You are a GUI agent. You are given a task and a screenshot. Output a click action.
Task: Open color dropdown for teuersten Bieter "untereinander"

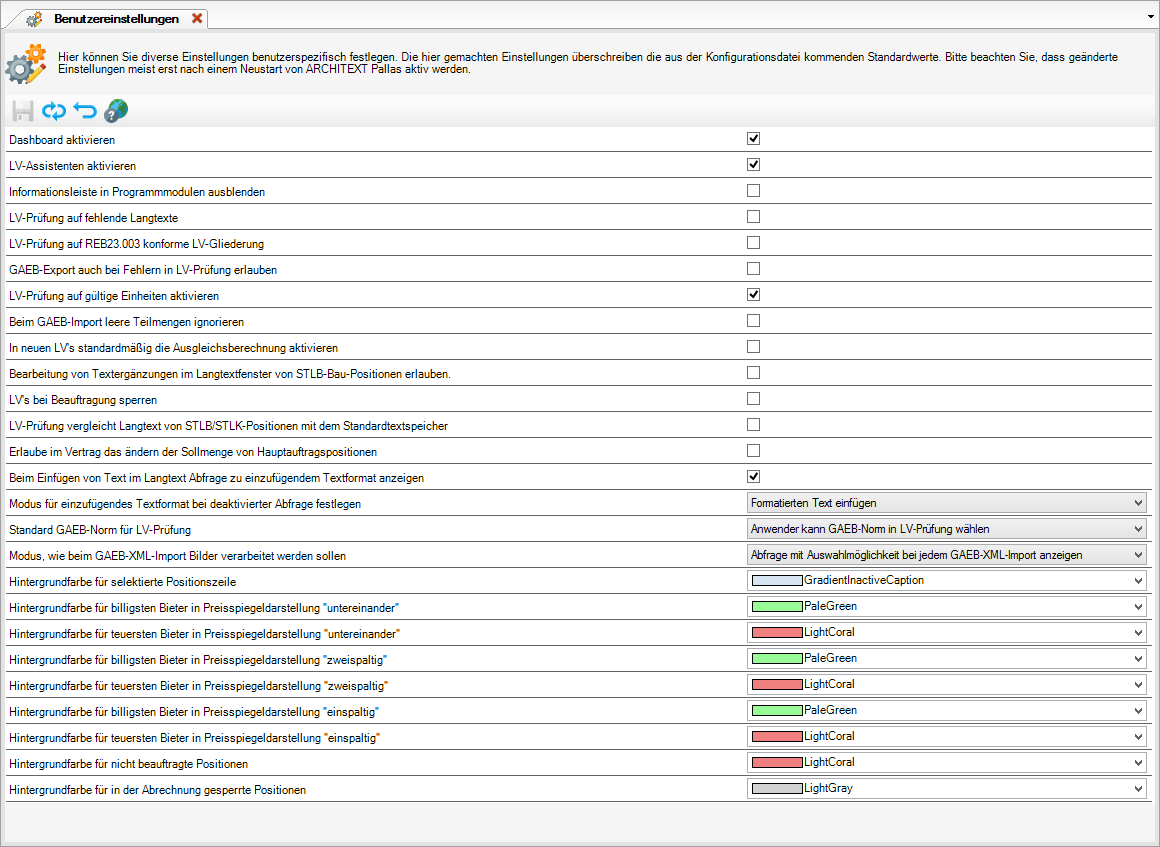click(946, 632)
